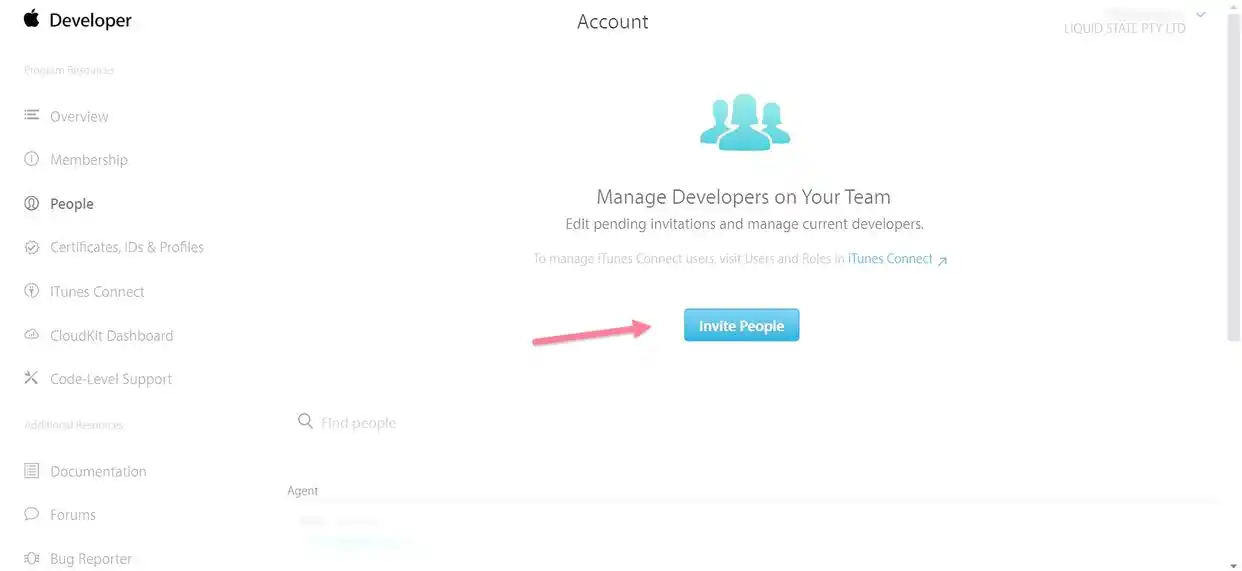
Task: Click the Forums speech bubble icon
Action: [x=32, y=515]
